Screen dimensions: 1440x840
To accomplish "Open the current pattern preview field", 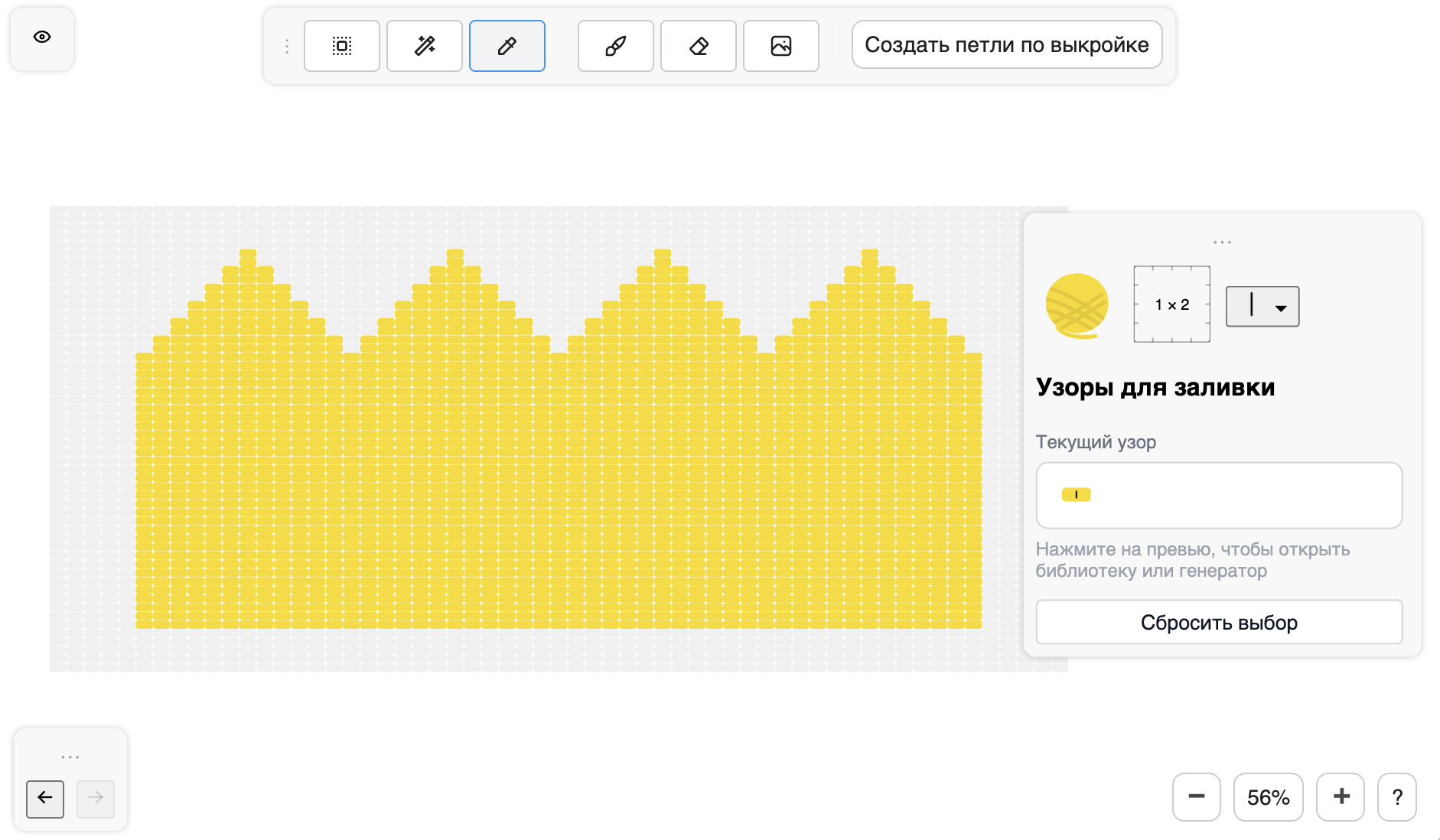I will coord(1218,495).
